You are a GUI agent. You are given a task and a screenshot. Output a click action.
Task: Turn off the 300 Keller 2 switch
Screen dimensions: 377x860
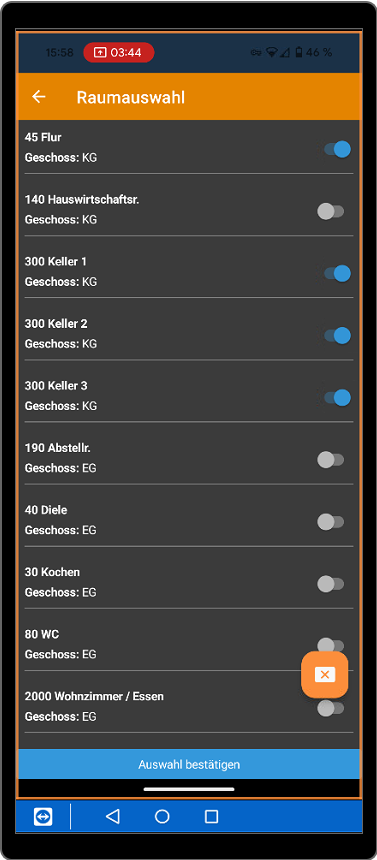(336, 335)
